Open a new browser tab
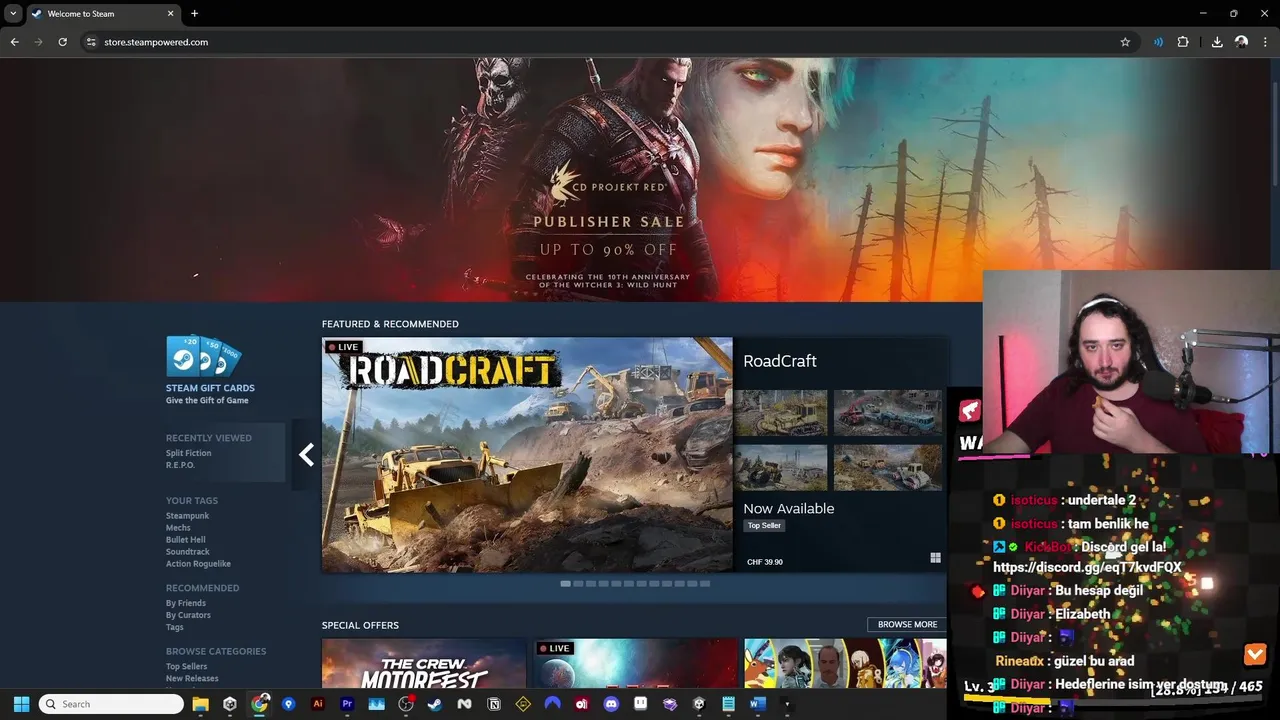The height and width of the screenshot is (720, 1280). click(194, 14)
